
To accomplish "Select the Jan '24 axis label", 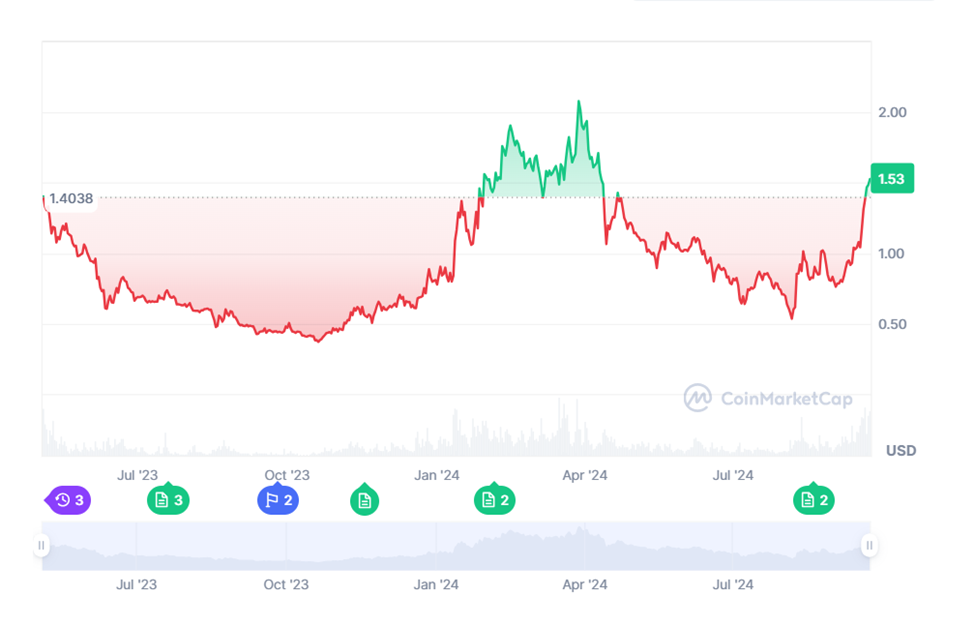I will click(437, 476).
